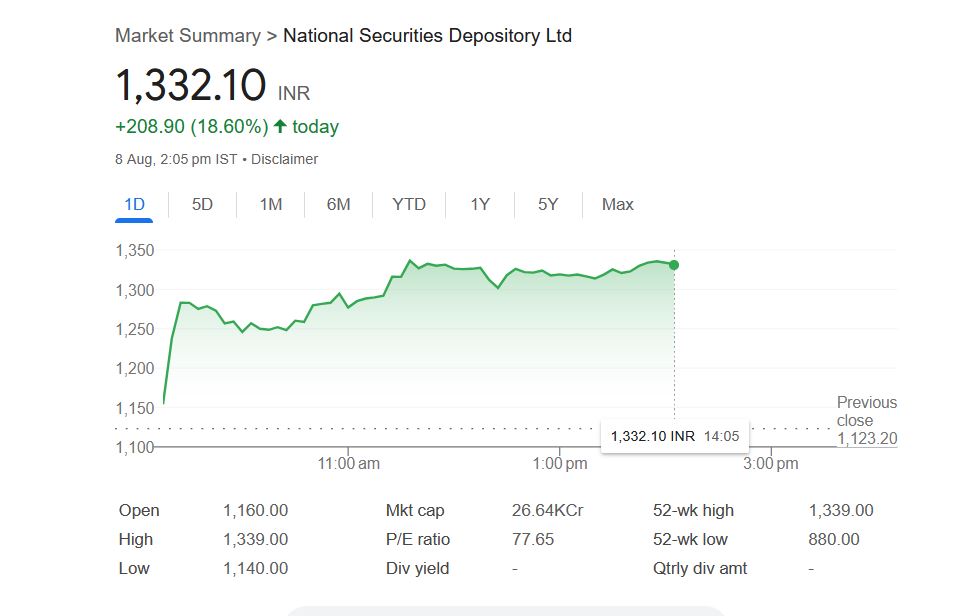956x616 pixels.
Task: Click the Mkt cap label
Action: pyautogui.click(x=414, y=511)
